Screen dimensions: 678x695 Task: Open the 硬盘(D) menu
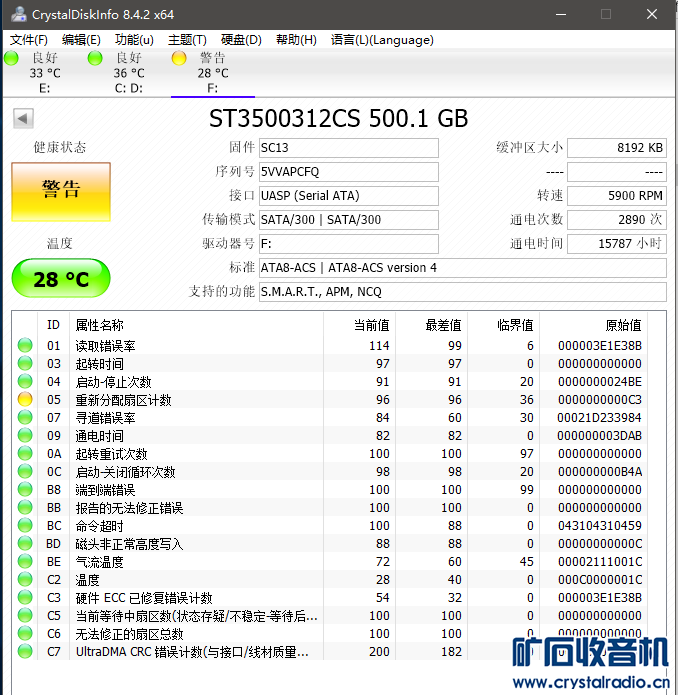click(241, 40)
